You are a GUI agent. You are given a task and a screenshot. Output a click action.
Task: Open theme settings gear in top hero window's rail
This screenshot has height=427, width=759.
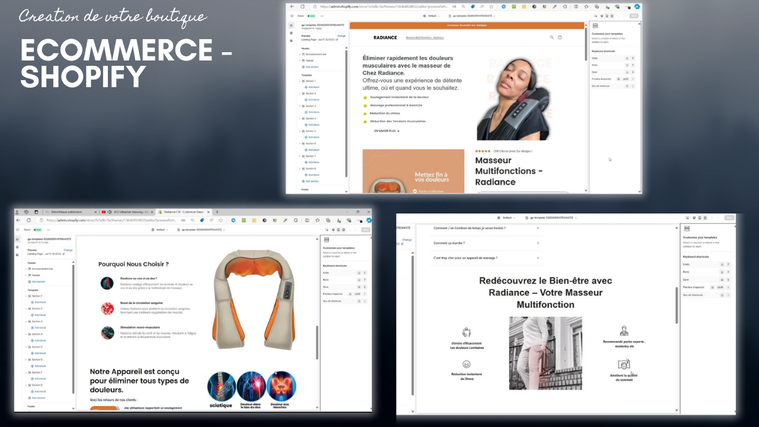[291, 33]
